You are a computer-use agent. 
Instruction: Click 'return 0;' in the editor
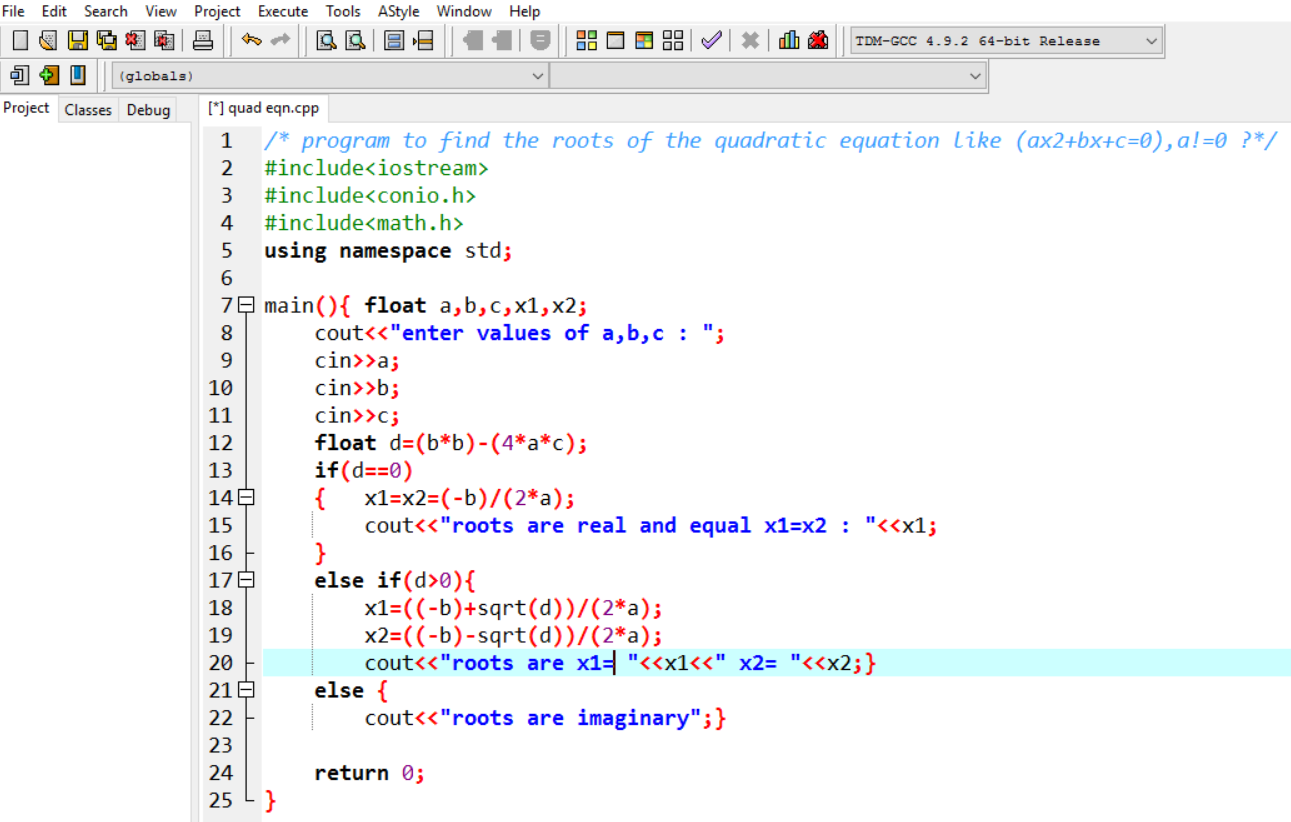pos(369,773)
